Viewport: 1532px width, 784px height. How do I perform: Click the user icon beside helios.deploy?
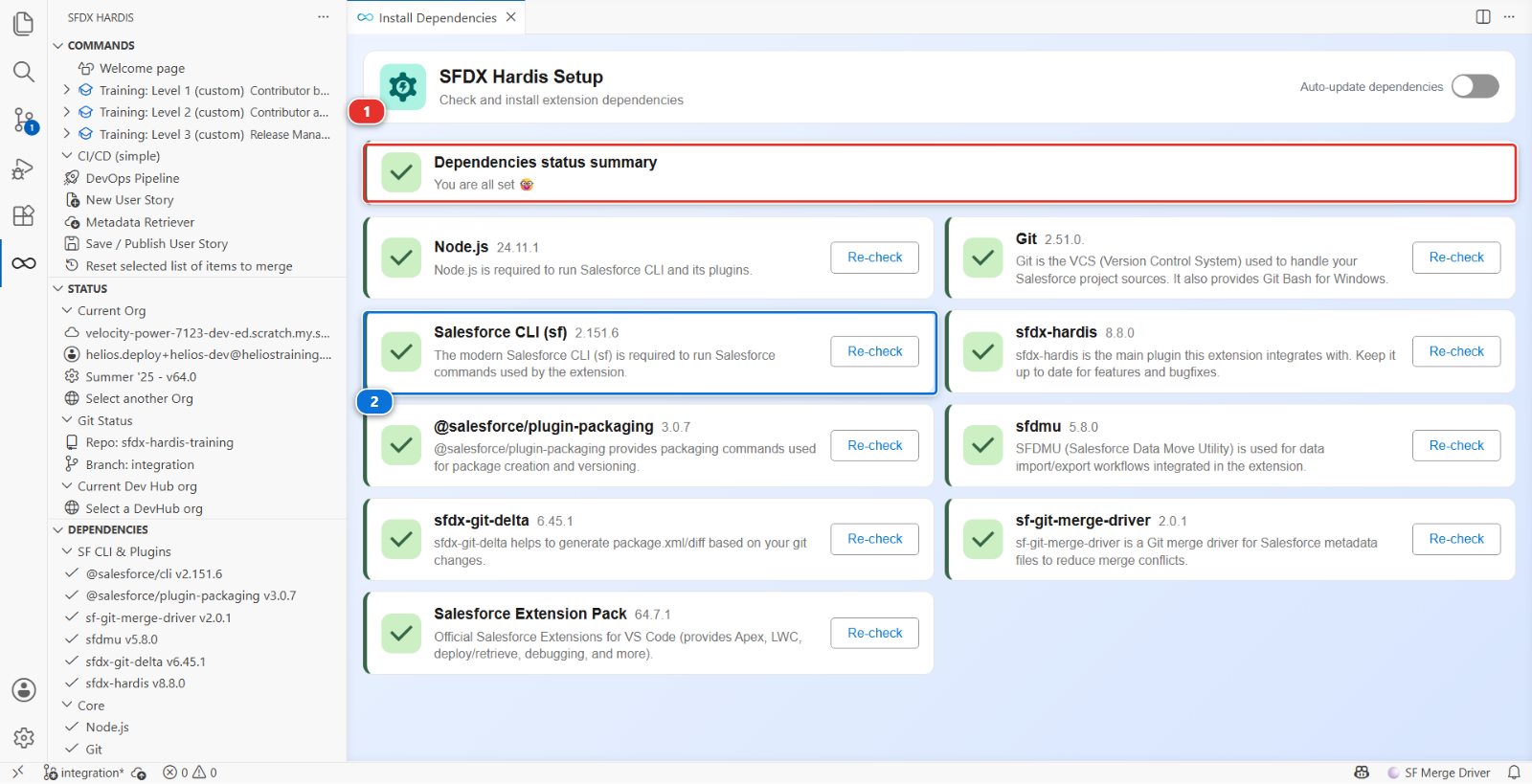click(x=72, y=354)
